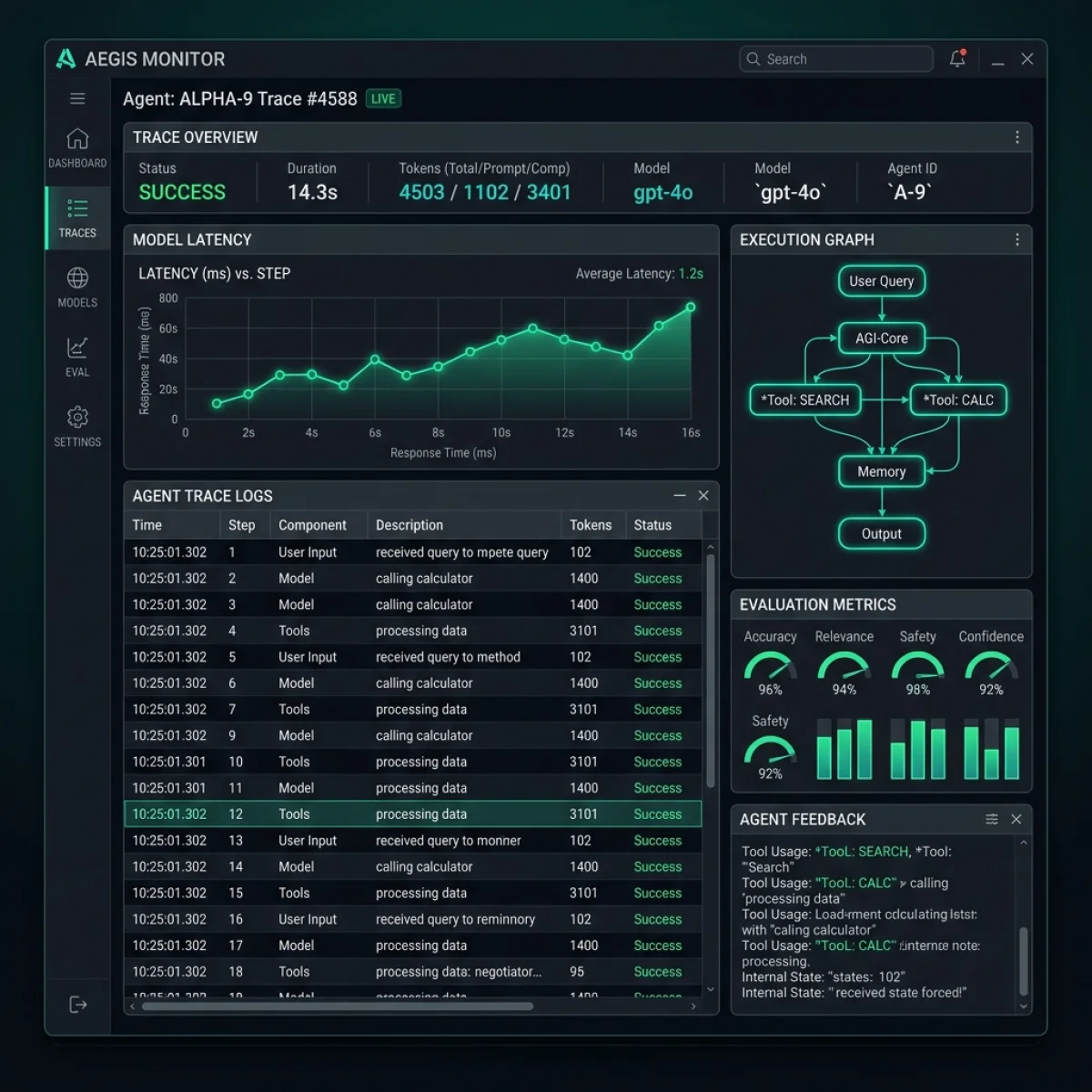The width and height of the screenshot is (1092, 1092).
Task: Open Agent Feedback filter settings icon
Action: coord(992,819)
